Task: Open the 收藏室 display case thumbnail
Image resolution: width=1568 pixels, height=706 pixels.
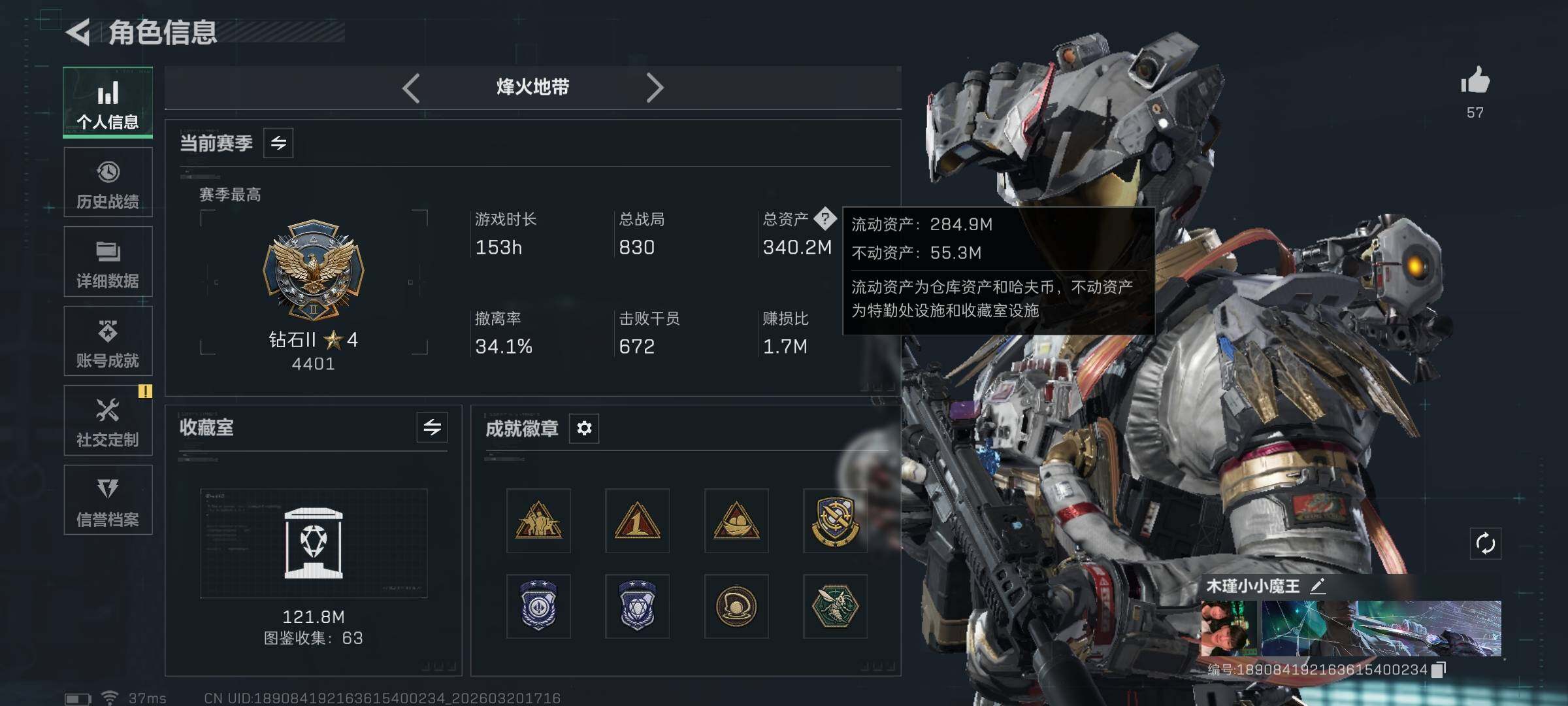Action: click(314, 543)
